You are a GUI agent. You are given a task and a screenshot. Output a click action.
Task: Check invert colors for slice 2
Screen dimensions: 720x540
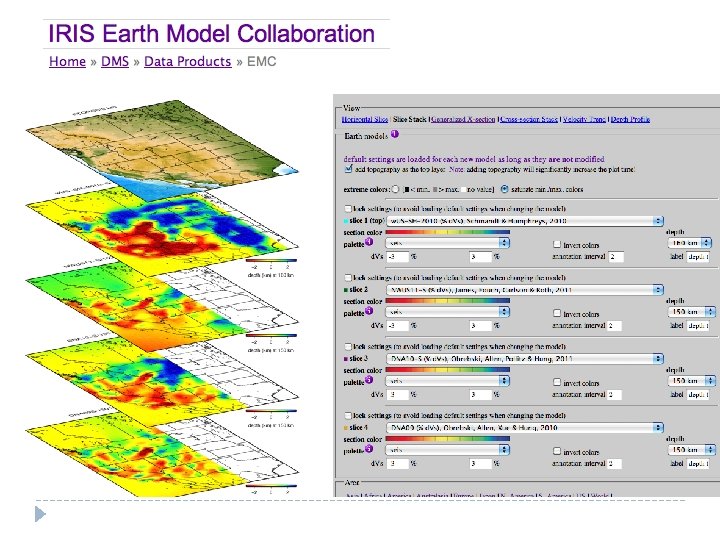tap(557, 313)
